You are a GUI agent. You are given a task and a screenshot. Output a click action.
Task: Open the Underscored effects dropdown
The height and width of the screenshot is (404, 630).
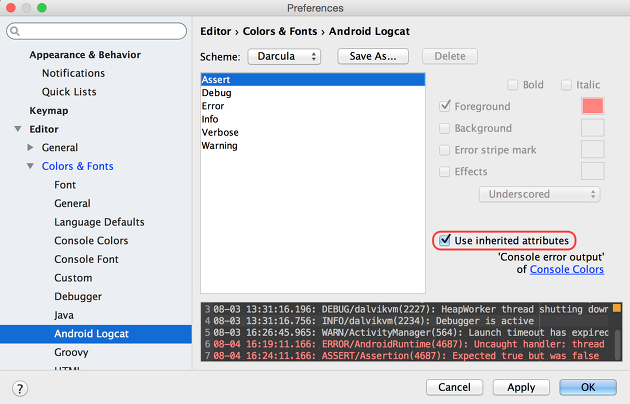click(x=540, y=194)
